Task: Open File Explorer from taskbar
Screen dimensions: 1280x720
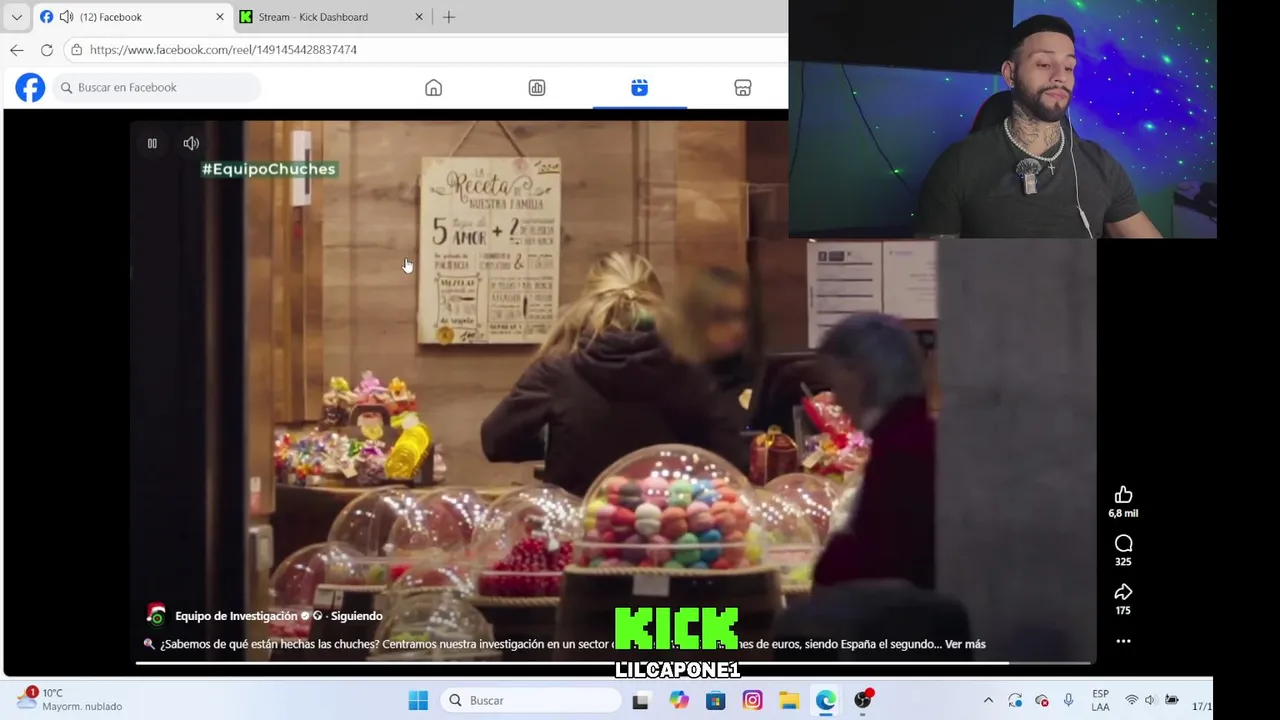Action: pyautogui.click(x=789, y=701)
